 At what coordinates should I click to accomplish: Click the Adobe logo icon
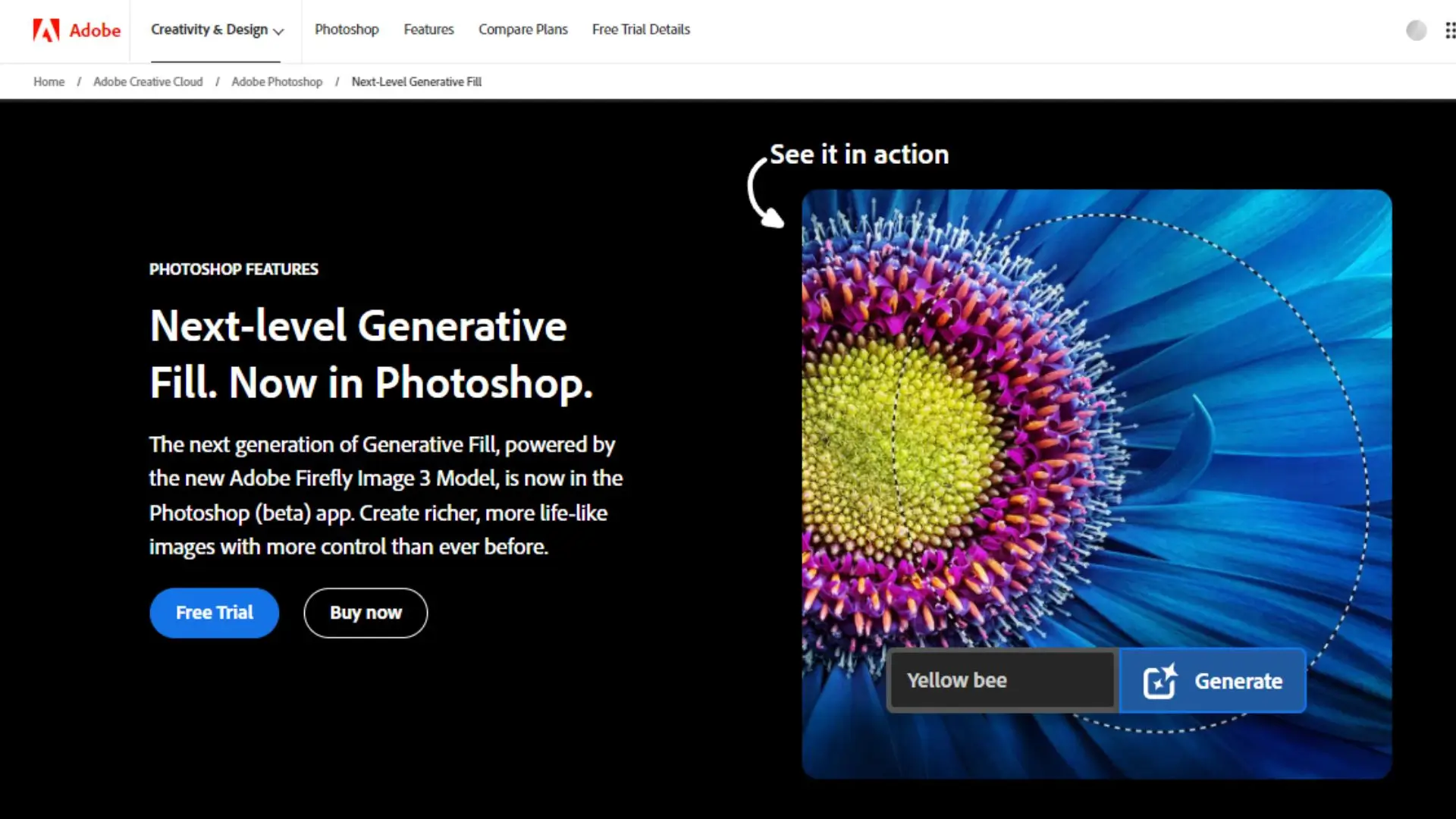pos(45,30)
